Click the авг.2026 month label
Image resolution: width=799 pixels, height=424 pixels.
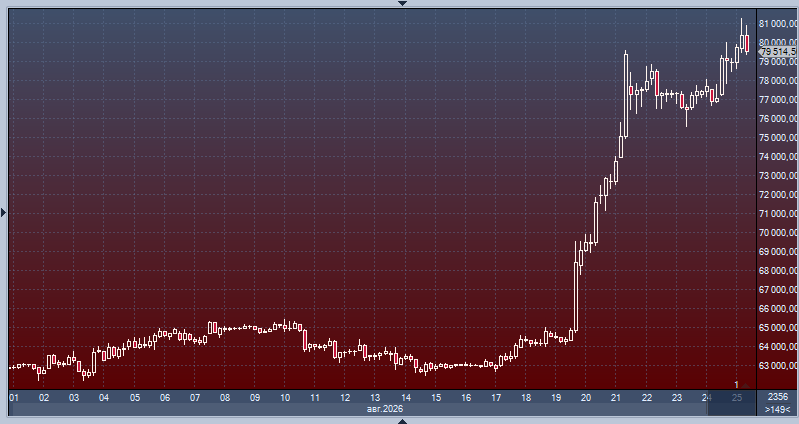(385, 409)
